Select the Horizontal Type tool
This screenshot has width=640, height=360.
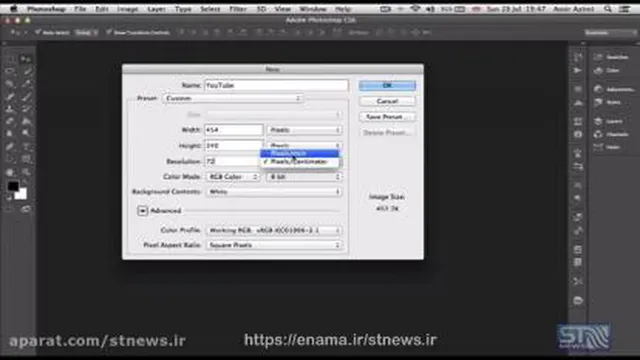coord(26,147)
